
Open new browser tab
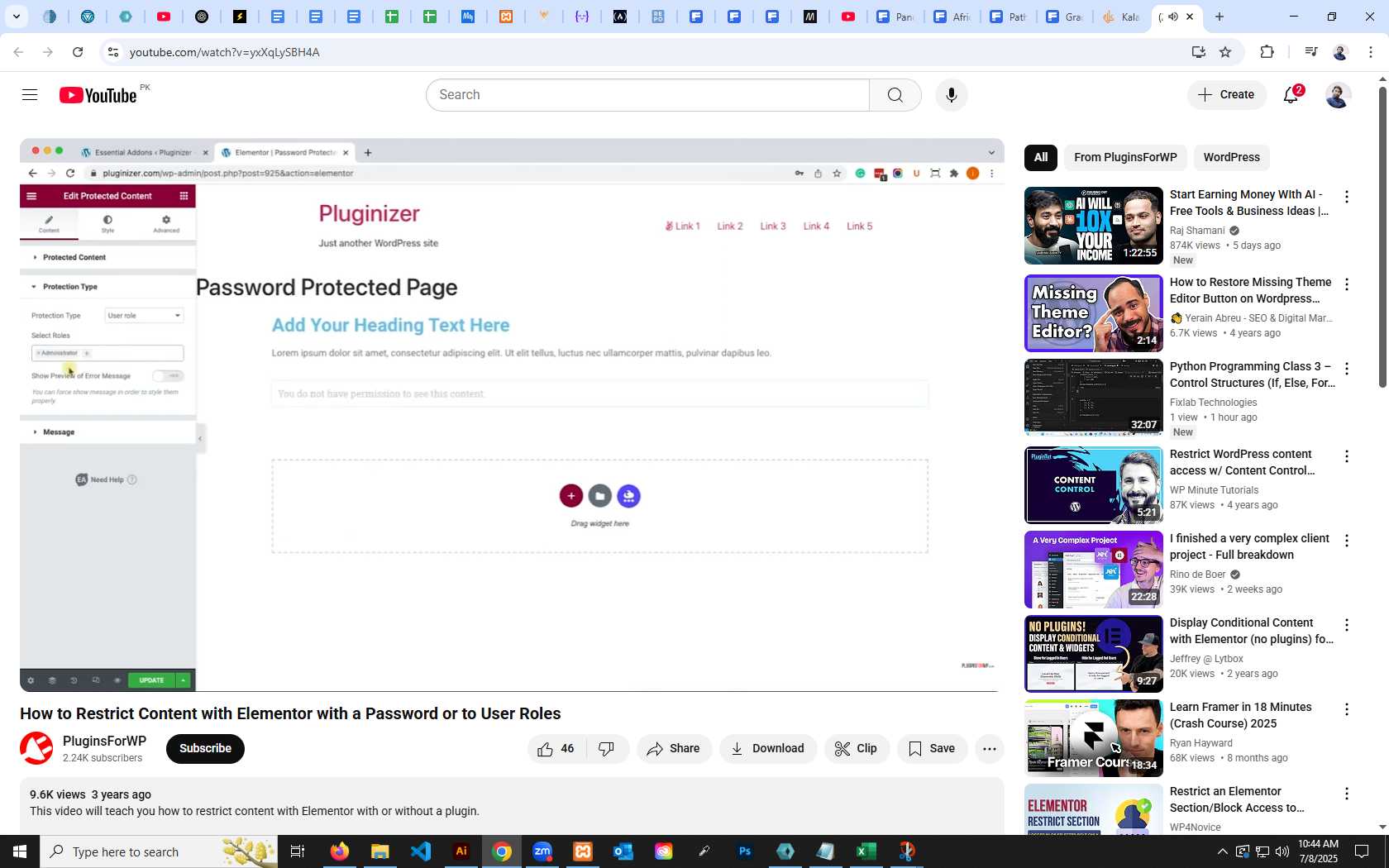pos(1220,17)
